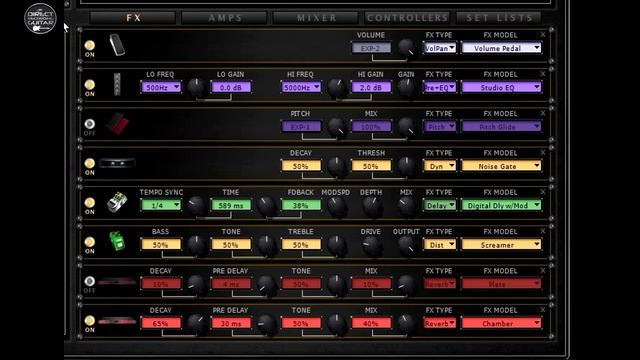Click the Plate reverb rack icon
Viewport: 640px width, 360px height.
117,282
